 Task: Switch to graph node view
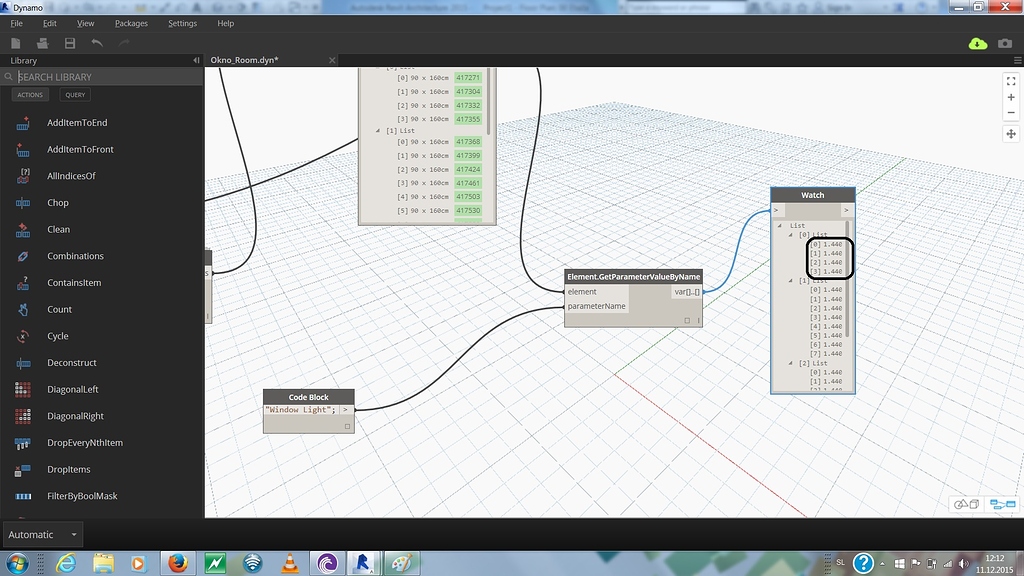pos(1002,505)
